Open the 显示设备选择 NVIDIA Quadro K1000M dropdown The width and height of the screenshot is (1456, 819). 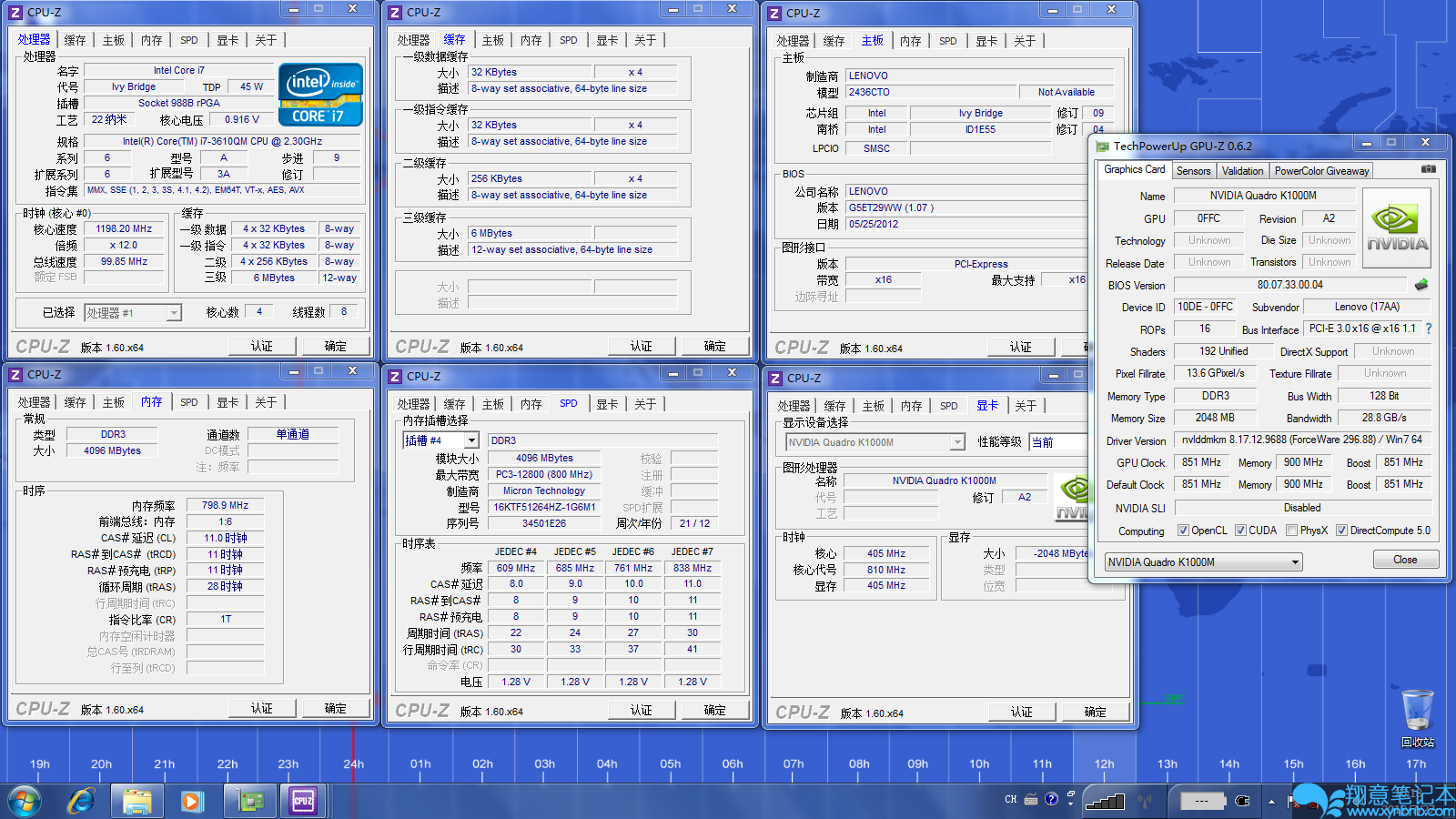[x=875, y=442]
